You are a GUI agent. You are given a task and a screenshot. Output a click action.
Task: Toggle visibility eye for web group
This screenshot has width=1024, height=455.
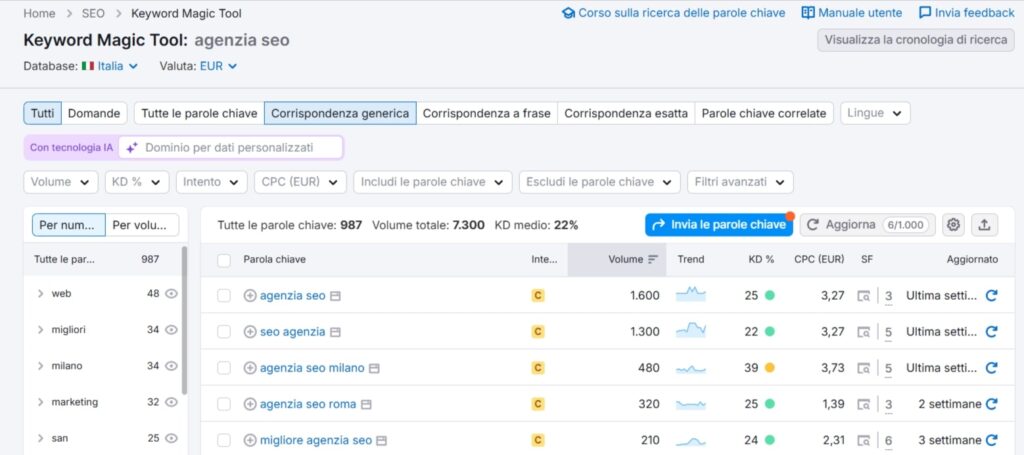(x=171, y=294)
